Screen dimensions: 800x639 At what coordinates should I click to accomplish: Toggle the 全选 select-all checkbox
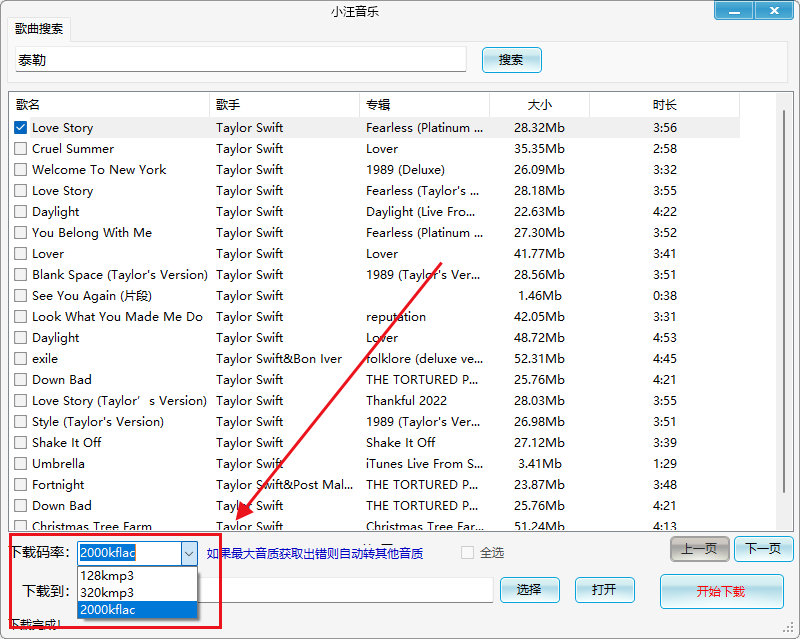[x=467, y=553]
